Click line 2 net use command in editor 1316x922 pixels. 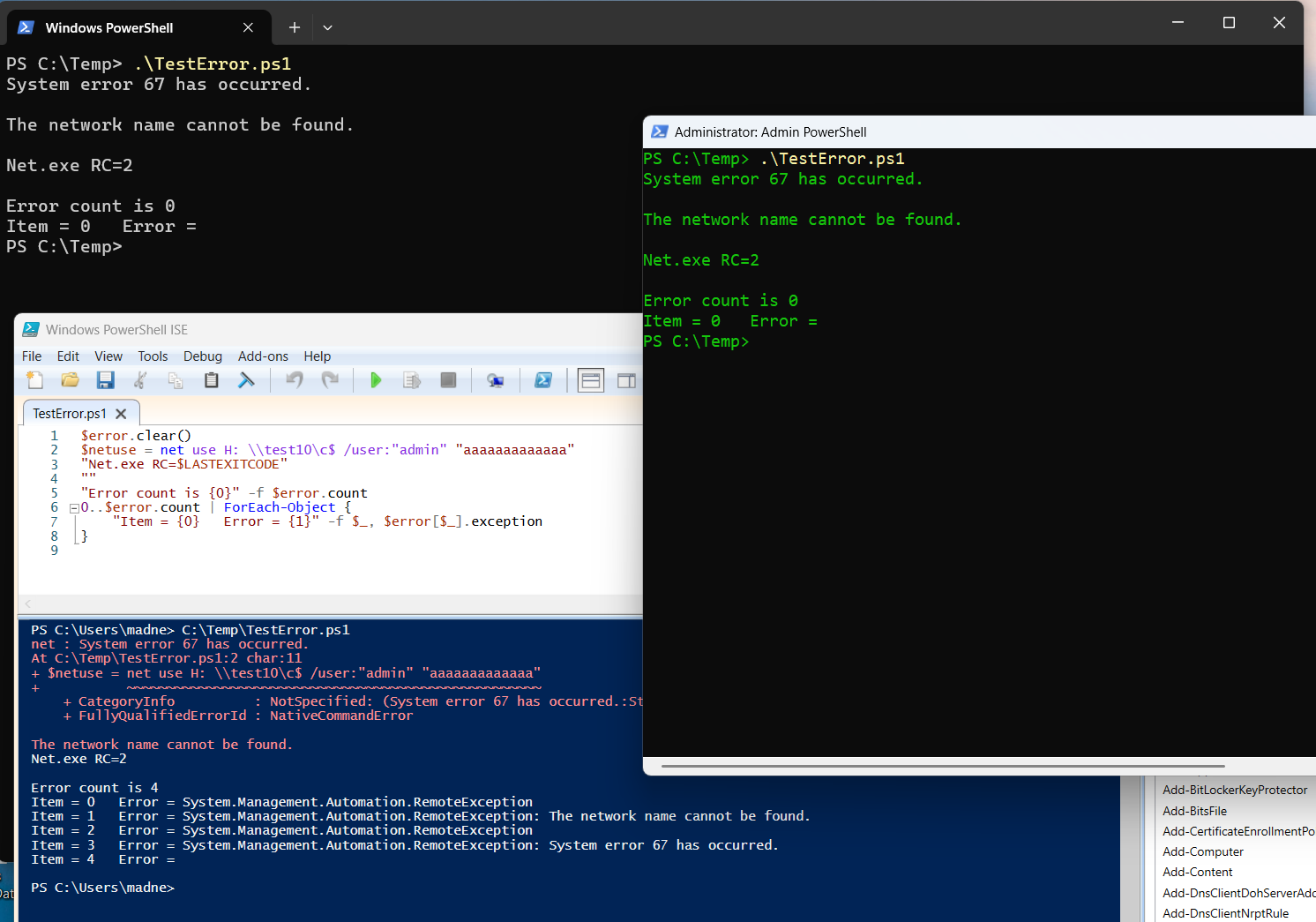pos(327,450)
